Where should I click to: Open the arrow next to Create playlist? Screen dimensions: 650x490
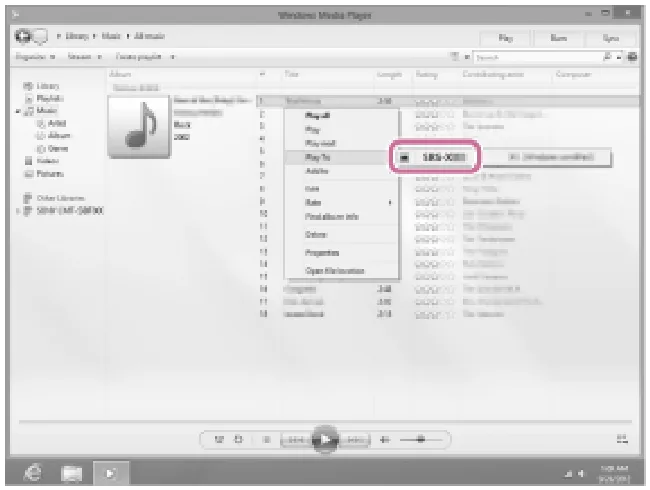pos(172,57)
